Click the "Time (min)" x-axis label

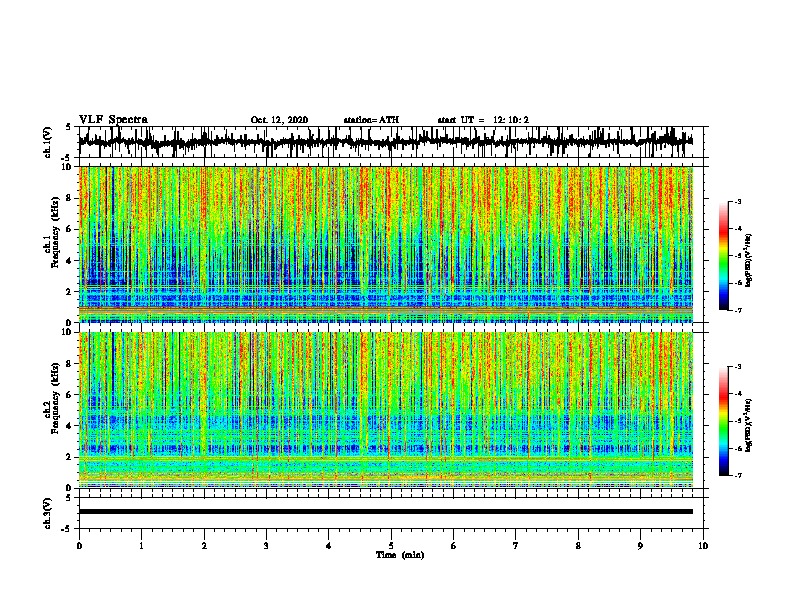tap(400, 555)
